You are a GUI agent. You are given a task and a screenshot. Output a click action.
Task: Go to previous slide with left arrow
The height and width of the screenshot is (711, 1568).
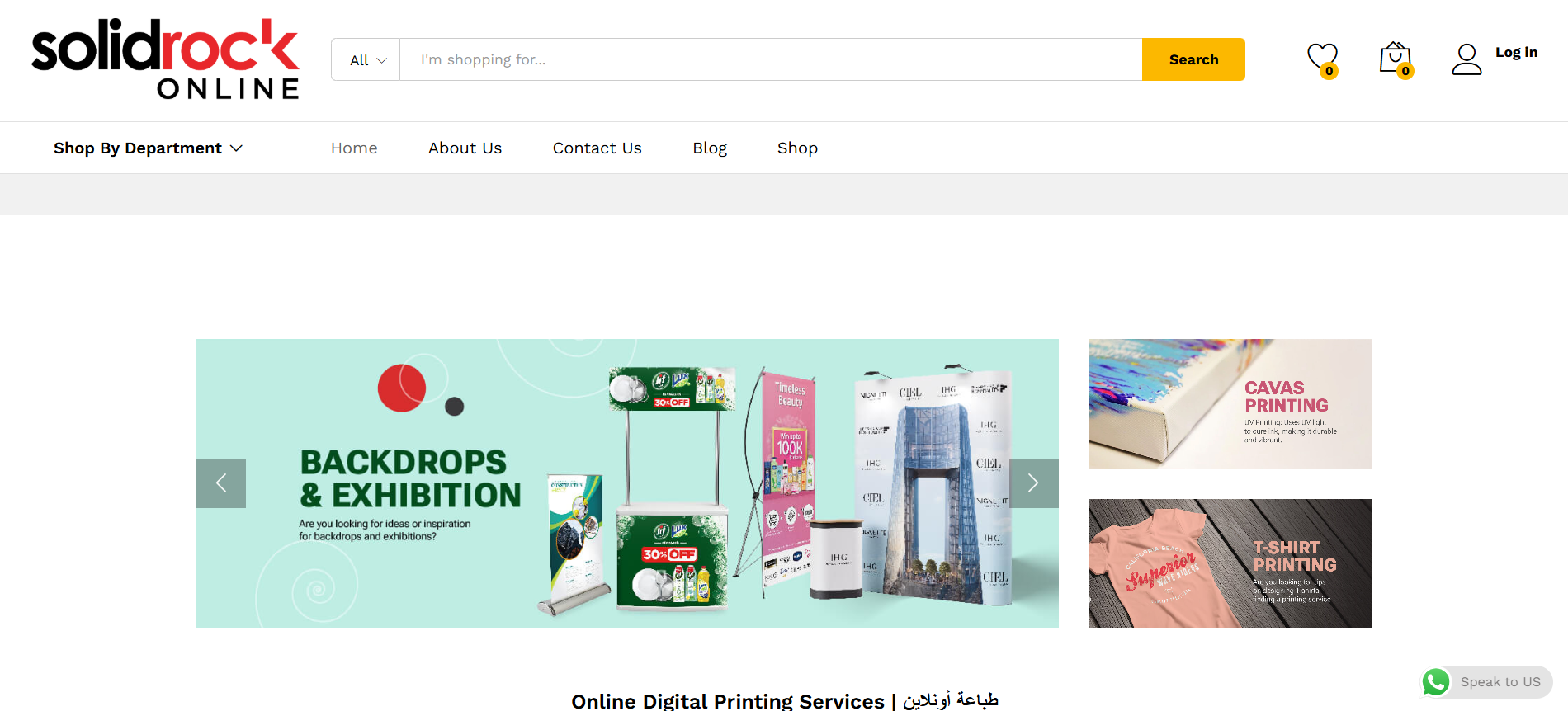tap(221, 483)
